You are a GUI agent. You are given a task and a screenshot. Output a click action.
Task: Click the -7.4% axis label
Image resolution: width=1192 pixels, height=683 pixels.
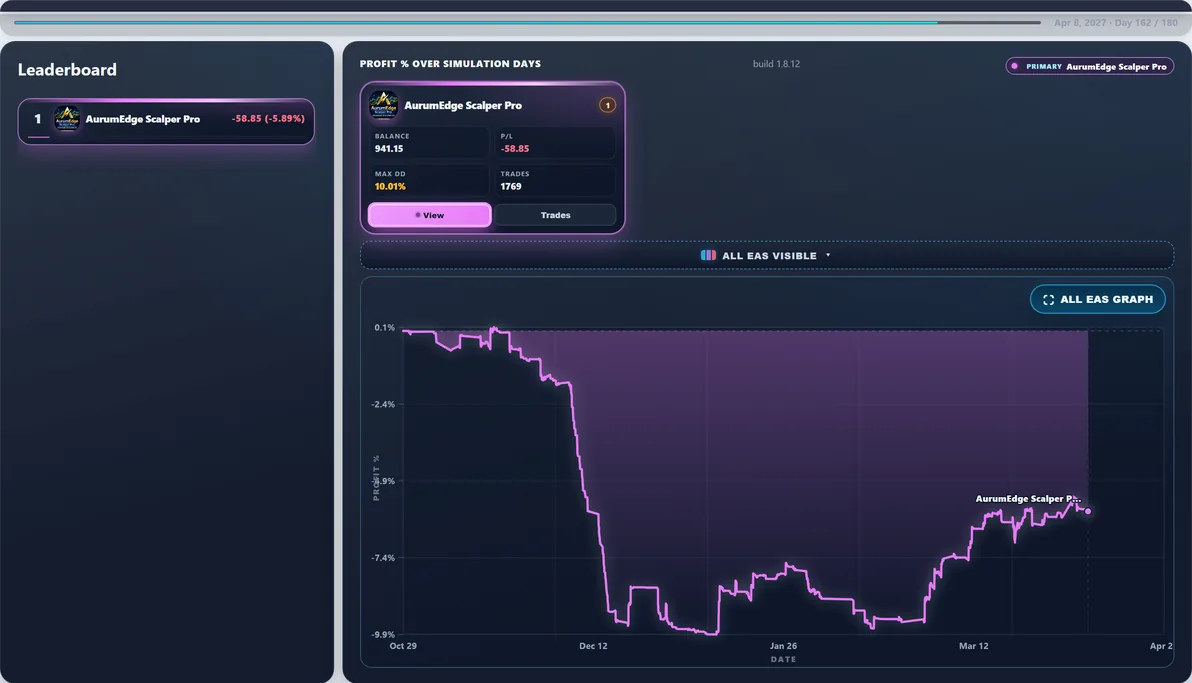(383, 558)
